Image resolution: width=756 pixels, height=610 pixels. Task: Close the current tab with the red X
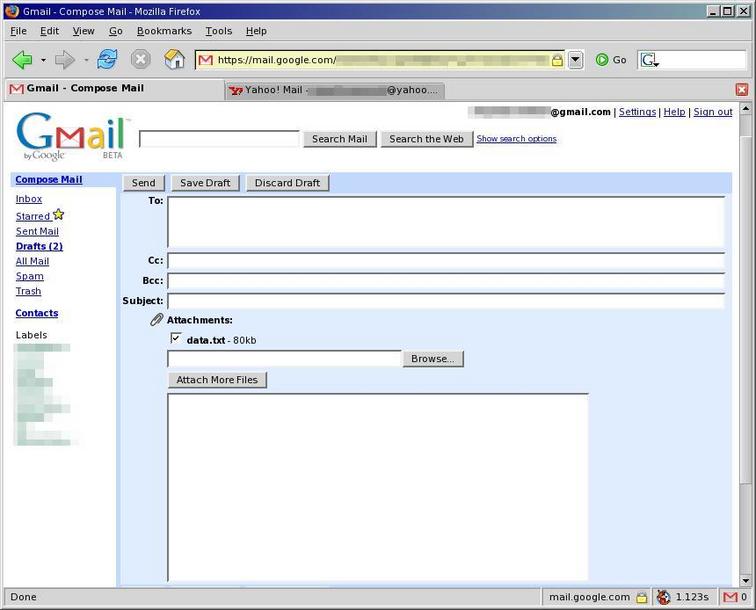[x=742, y=90]
